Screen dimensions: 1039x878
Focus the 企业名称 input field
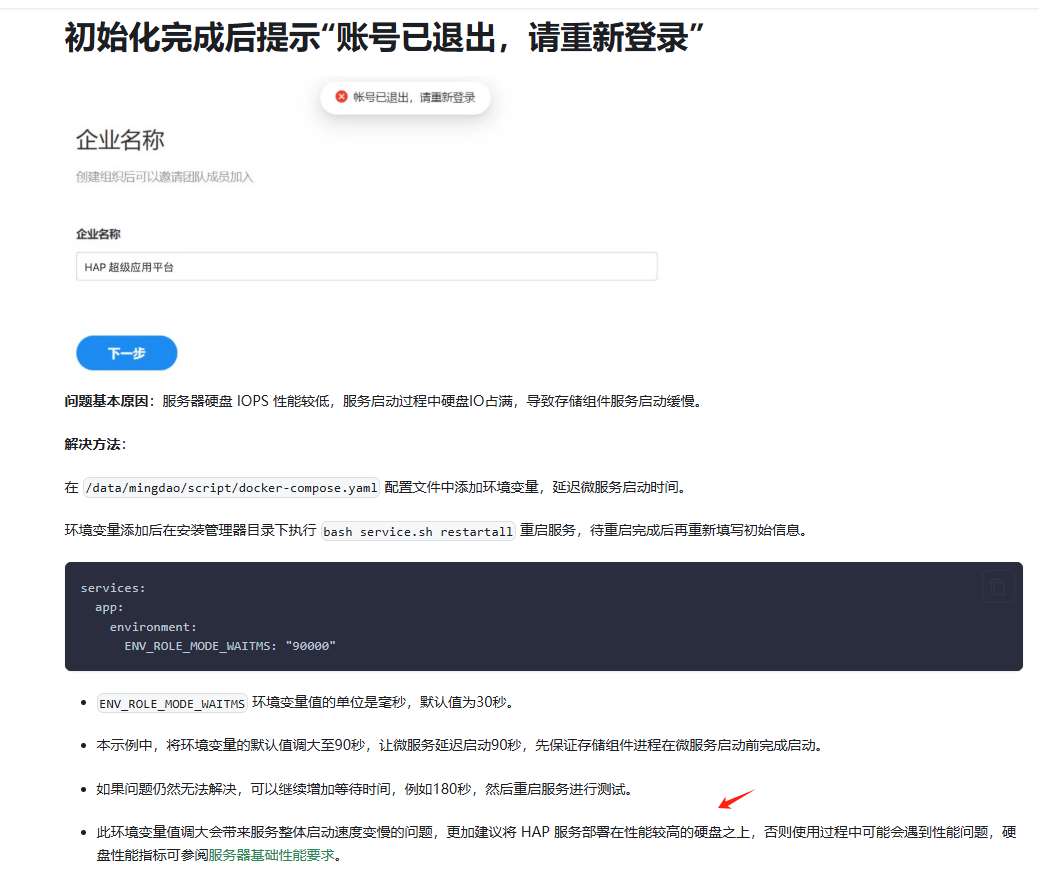click(x=366, y=266)
